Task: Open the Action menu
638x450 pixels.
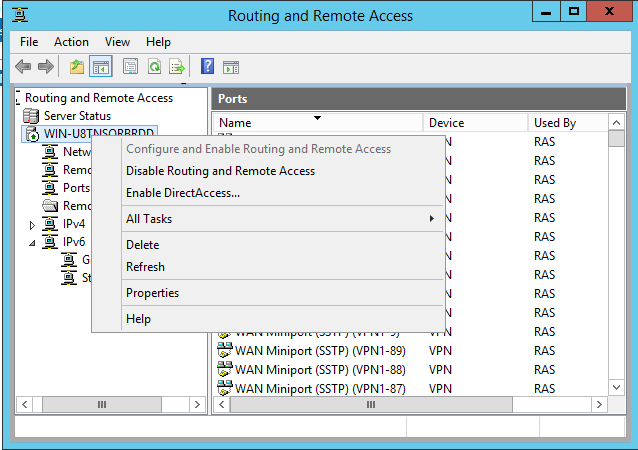Action: 71,42
